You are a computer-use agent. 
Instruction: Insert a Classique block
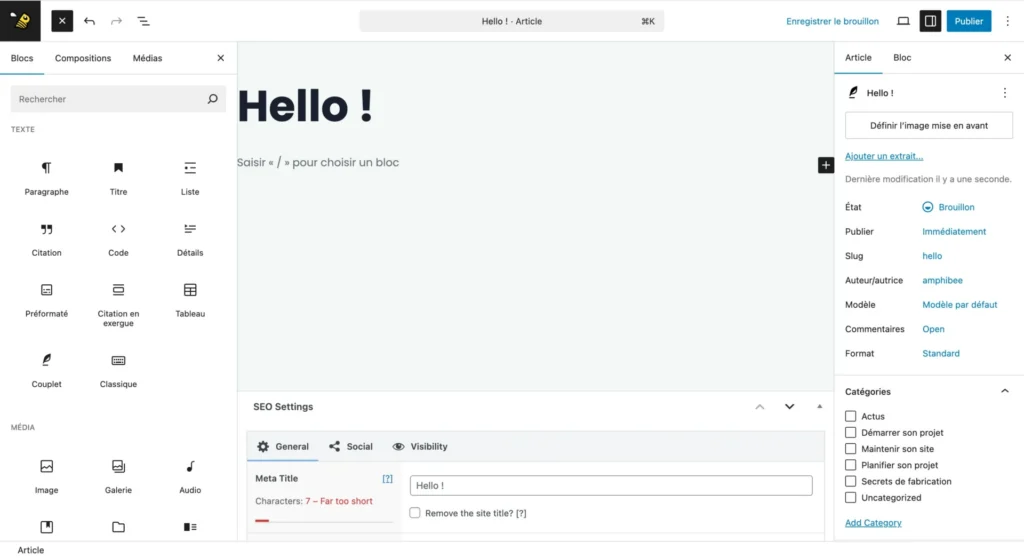pyautogui.click(x=118, y=370)
